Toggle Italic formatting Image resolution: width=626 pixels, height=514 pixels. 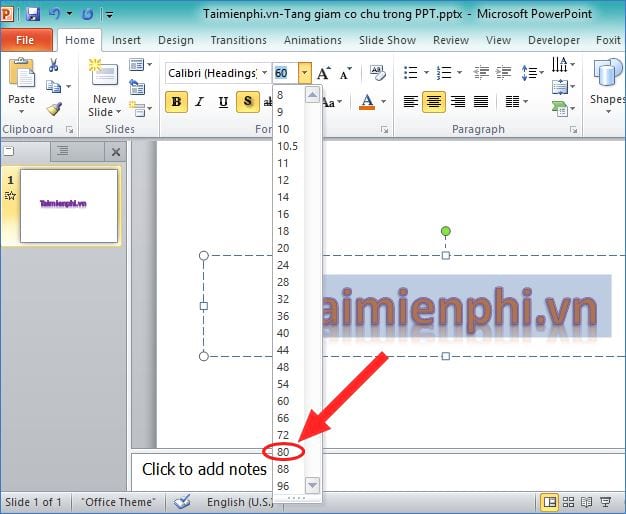[x=200, y=102]
